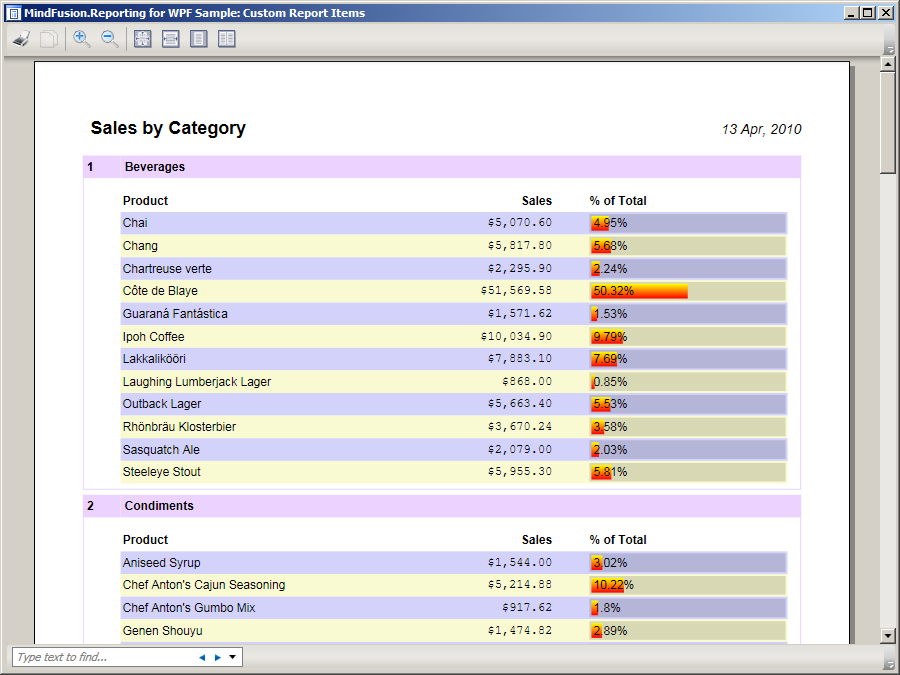Switch to whole page view icon

click(x=199, y=39)
